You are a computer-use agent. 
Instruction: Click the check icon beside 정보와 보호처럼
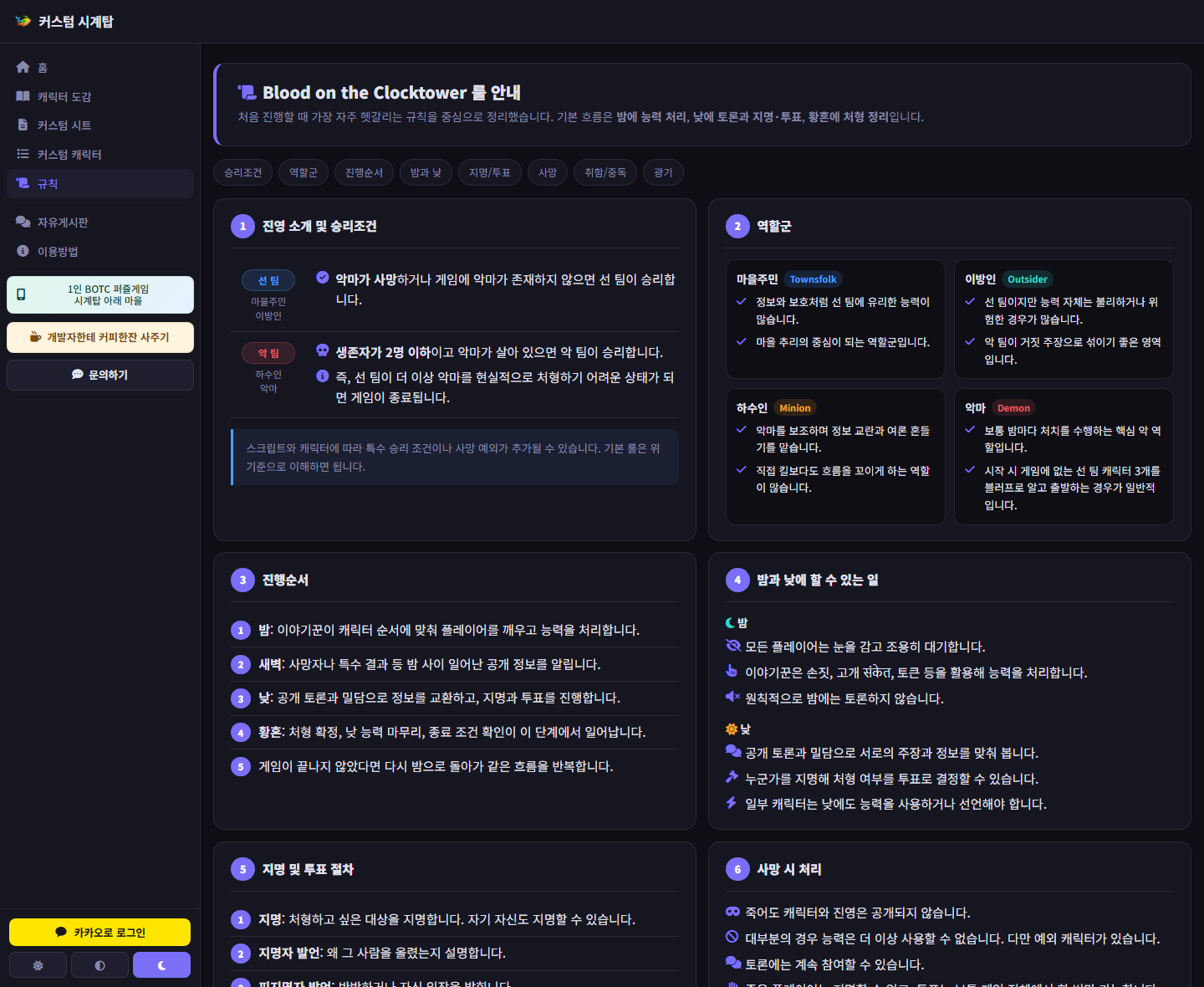[741, 301]
